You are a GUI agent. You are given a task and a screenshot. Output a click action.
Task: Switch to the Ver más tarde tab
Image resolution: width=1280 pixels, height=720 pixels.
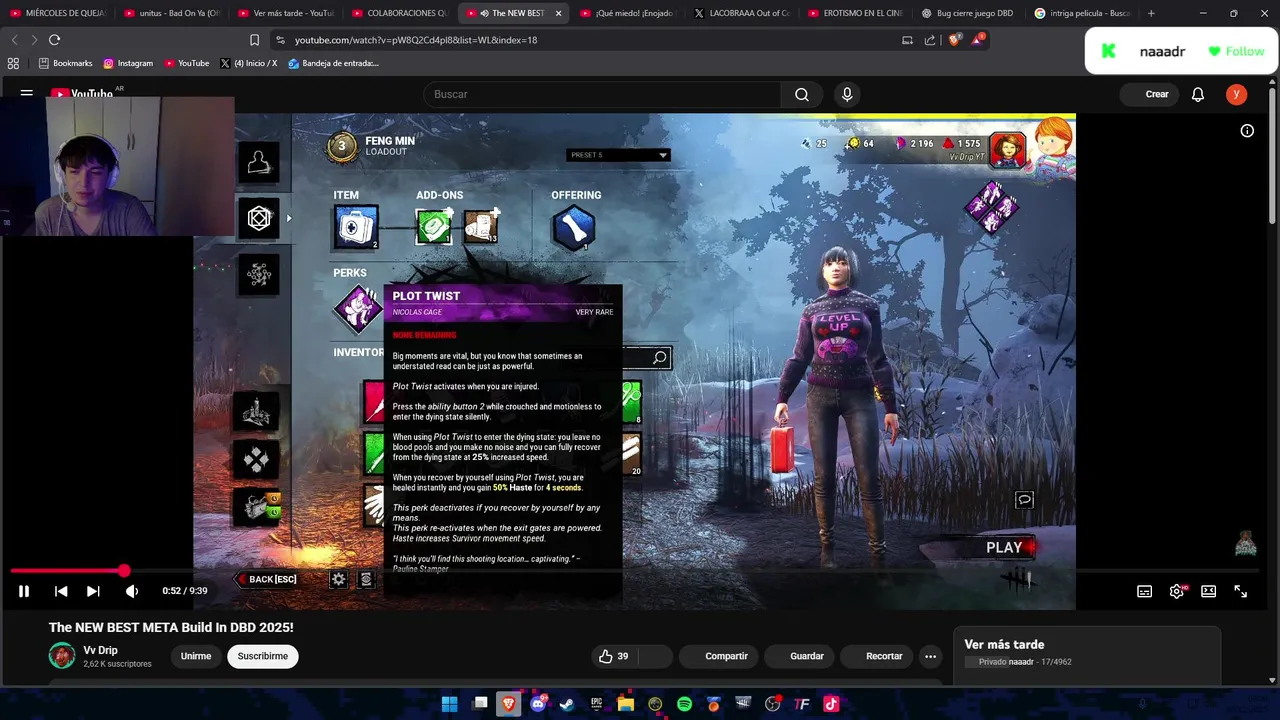[287, 13]
